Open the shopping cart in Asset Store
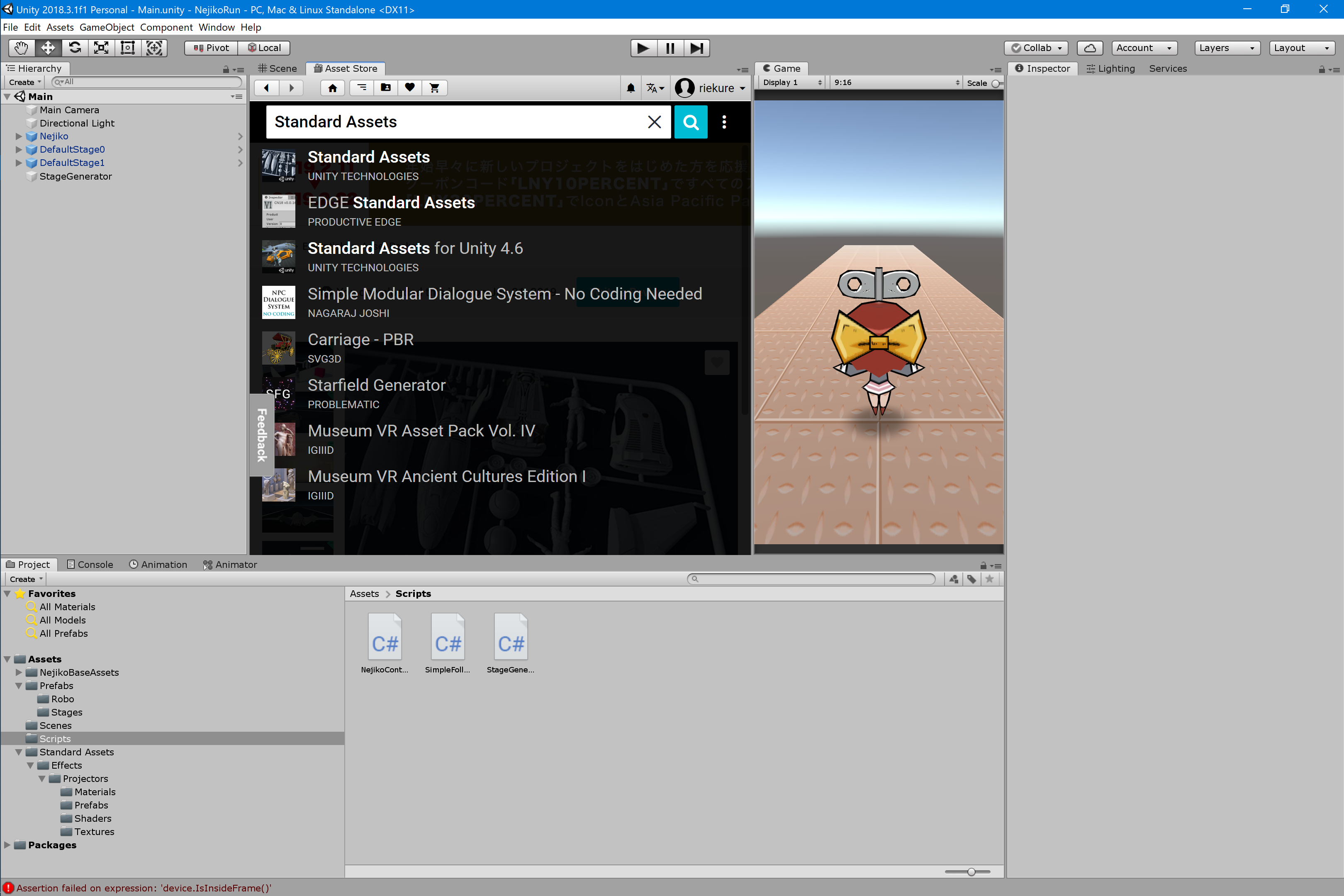This screenshot has width=1344, height=896. point(434,88)
